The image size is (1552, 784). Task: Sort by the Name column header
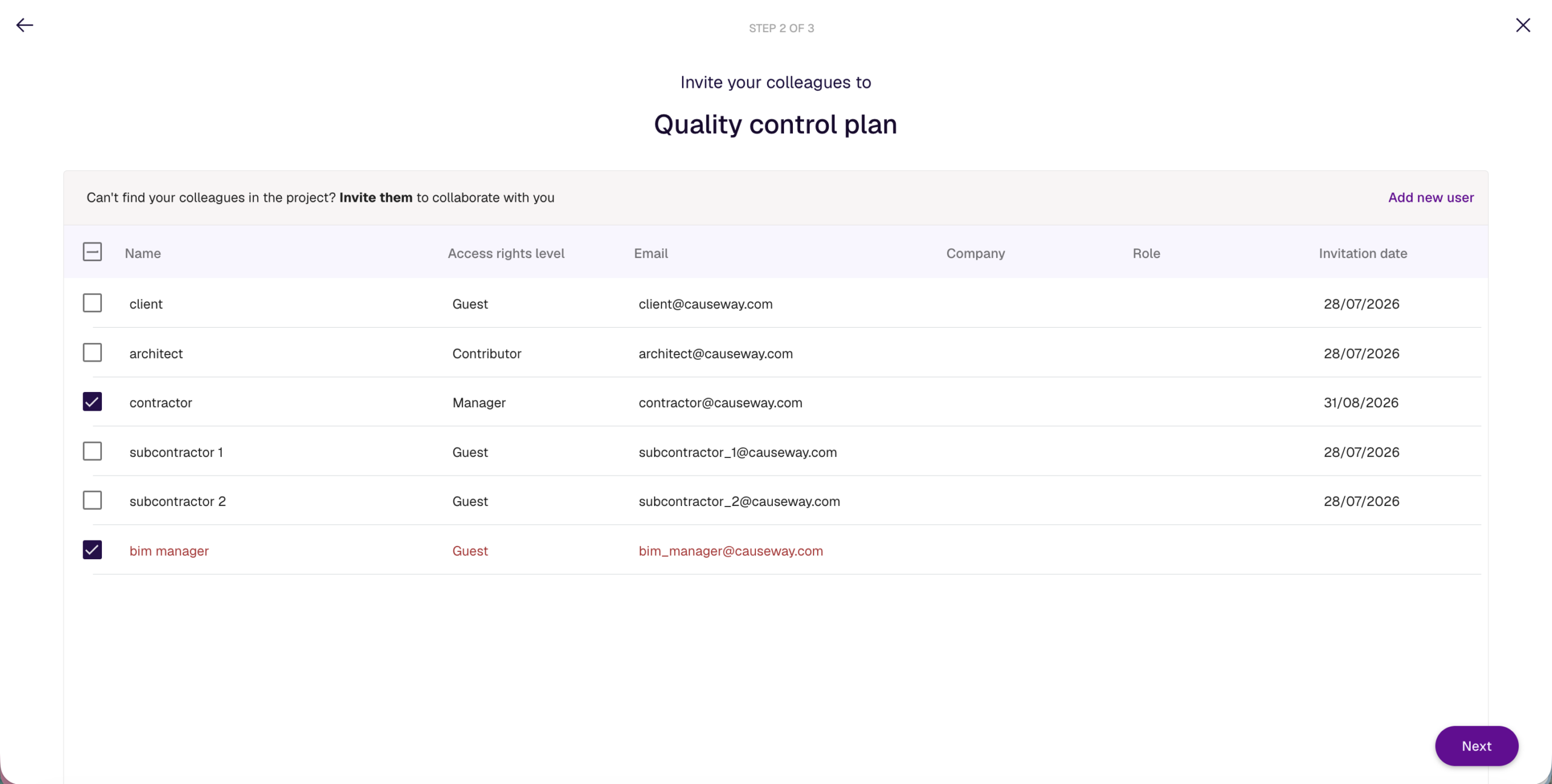coord(142,253)
